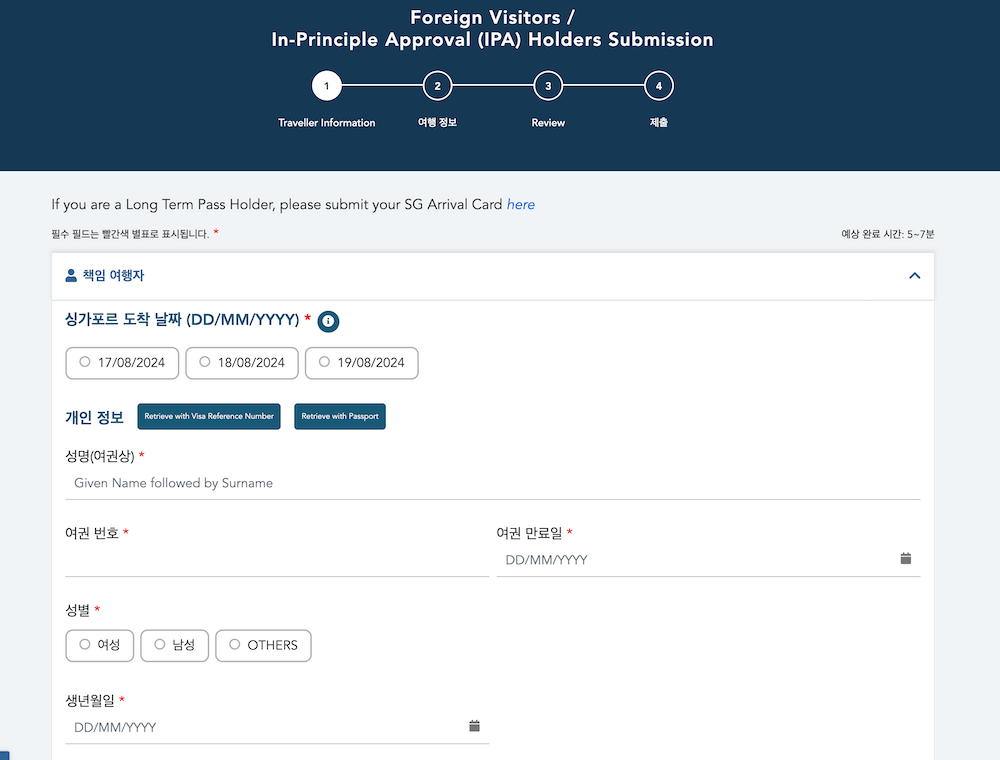The height and width of the screenshot is (760, 1000).
Task: Go to step 4 제출
Action: pos(659,86)
